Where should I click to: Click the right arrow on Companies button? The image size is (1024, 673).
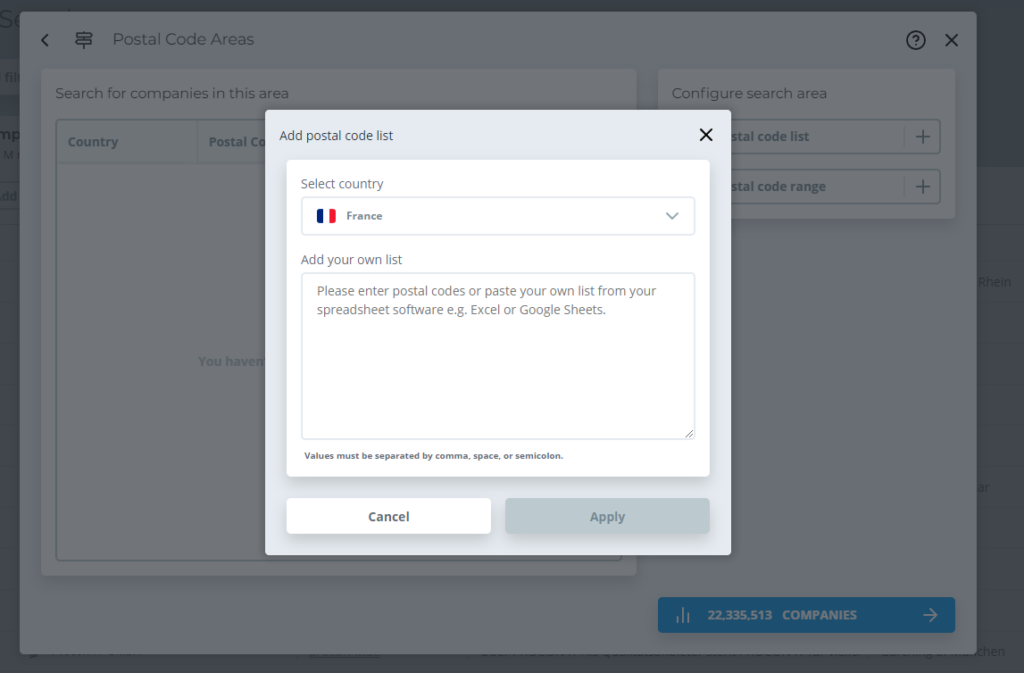coord(930,615)
